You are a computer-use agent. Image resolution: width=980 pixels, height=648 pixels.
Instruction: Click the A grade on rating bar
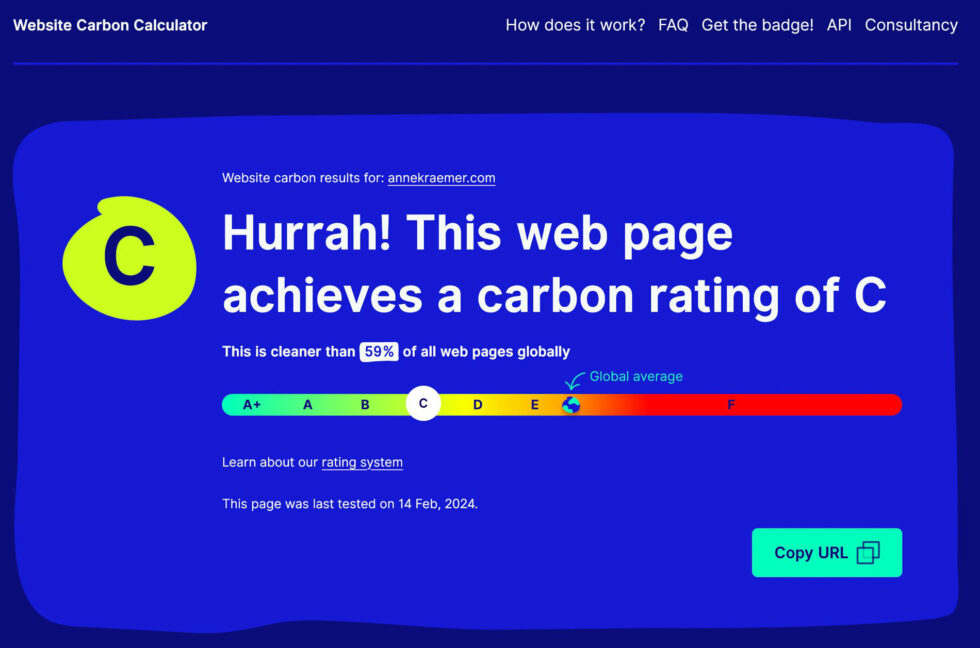click(308, 405)
